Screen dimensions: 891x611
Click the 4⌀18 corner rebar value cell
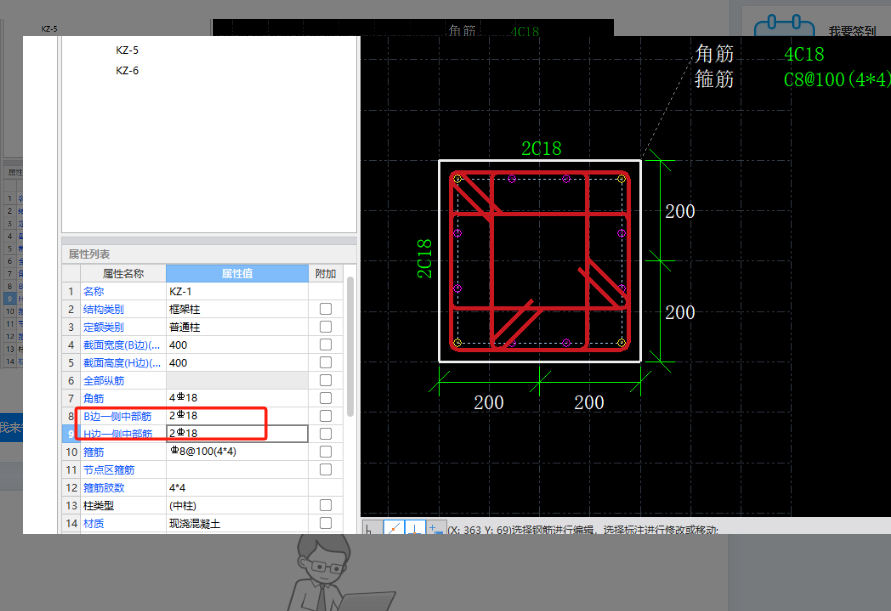point(237,398)
